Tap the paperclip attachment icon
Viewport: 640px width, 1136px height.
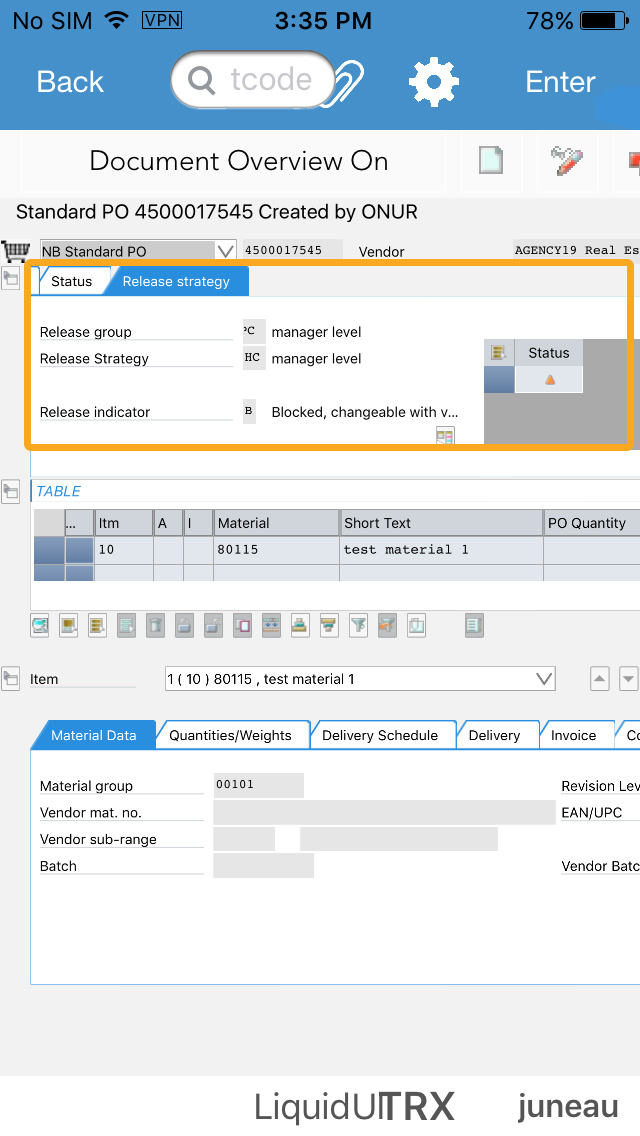348,82
